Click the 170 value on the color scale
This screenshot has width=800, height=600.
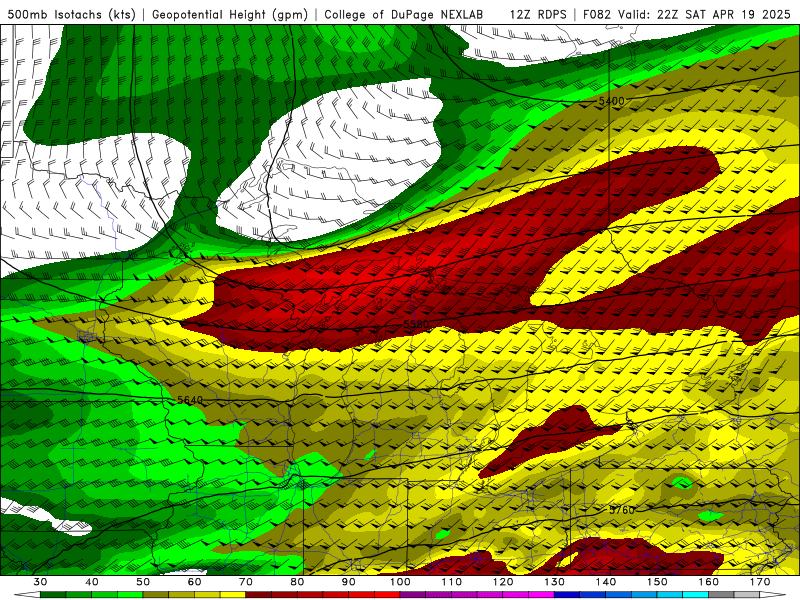tap(760, 582)
